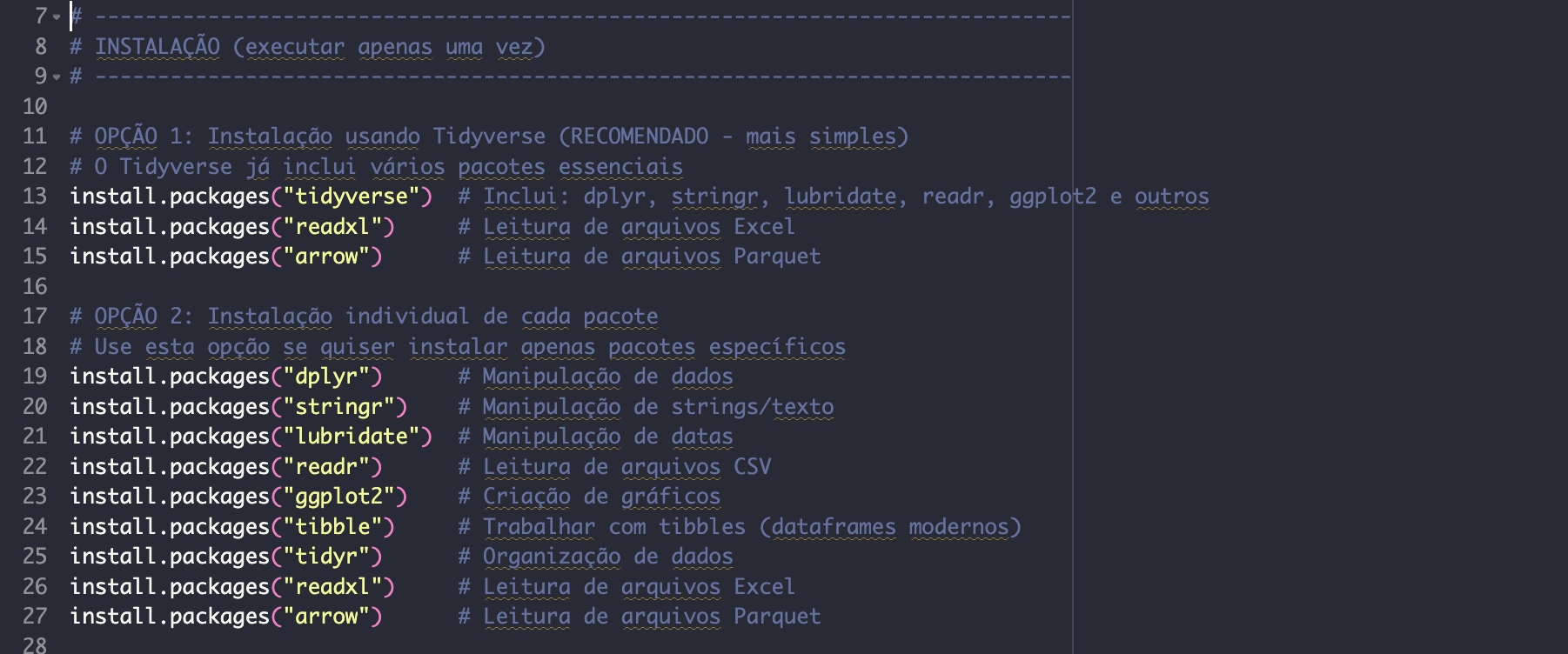Click line number 19 in the gutter

click(x=35, y=377)
